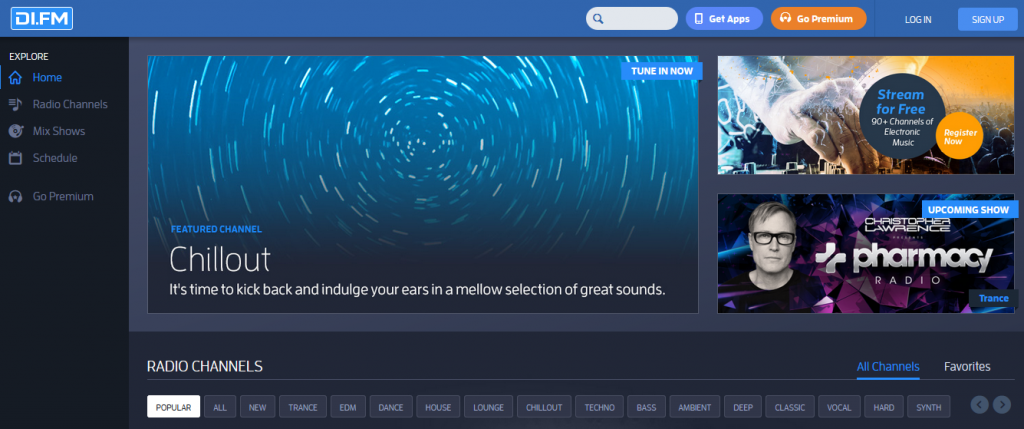The width and height of the screenshot is (1024, 429).
Task: Click the phone icon on Get Apps
Action: coord(699,19)
